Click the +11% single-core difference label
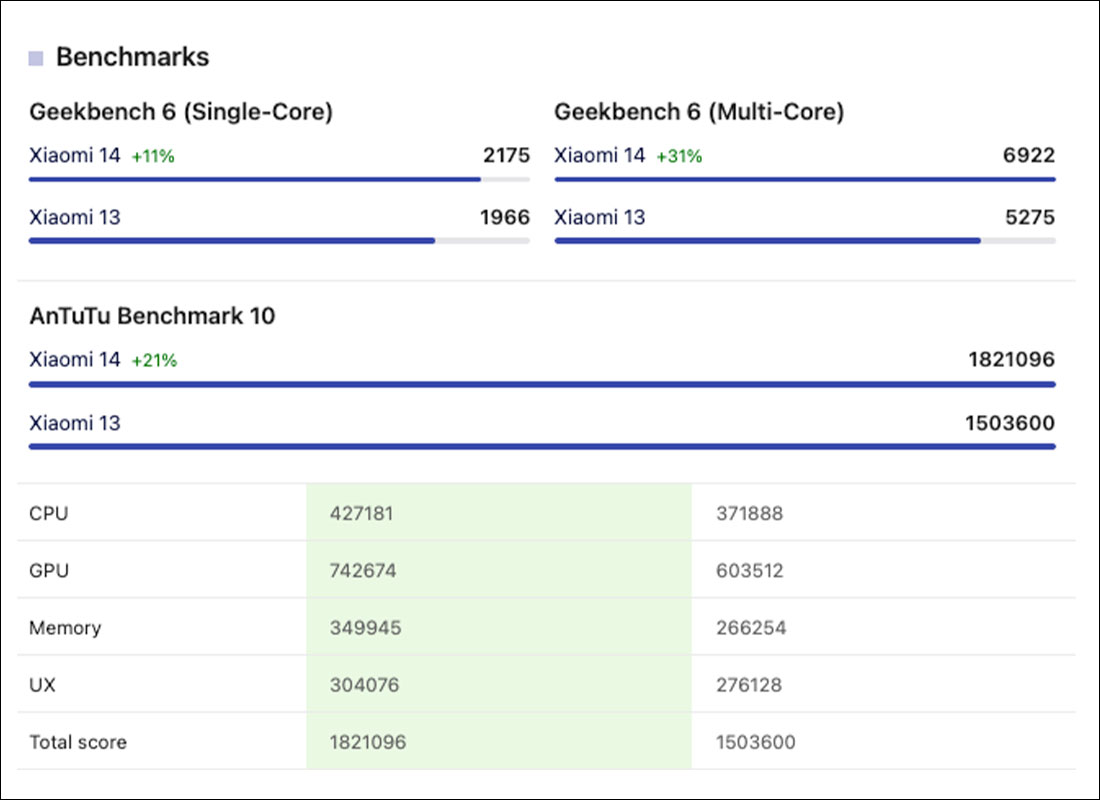1100x800 pixels. pos(153,156)
